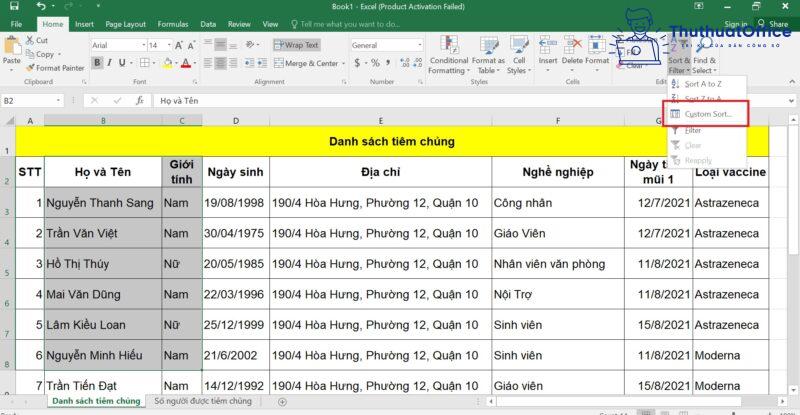Select Bottom Align icon
800x415 pixels.
[233, 45]
